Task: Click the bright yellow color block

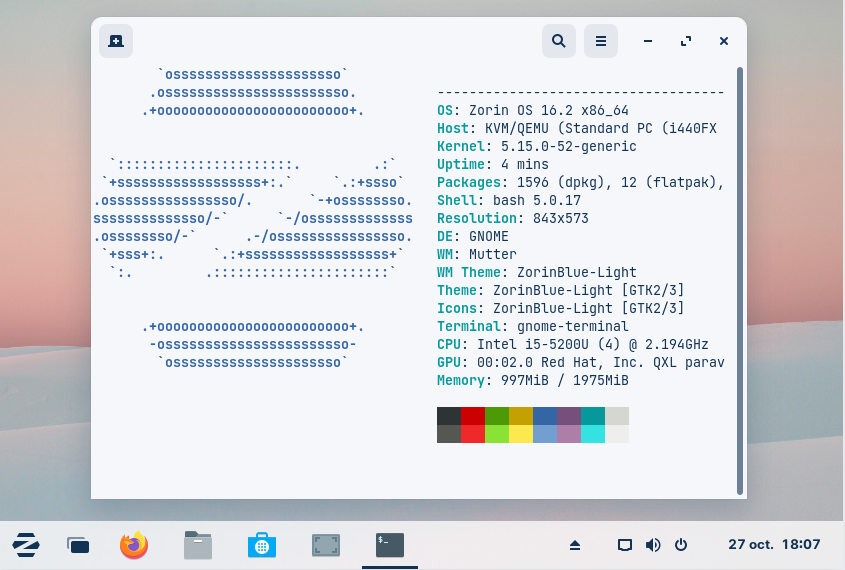Action: (521, 434)
